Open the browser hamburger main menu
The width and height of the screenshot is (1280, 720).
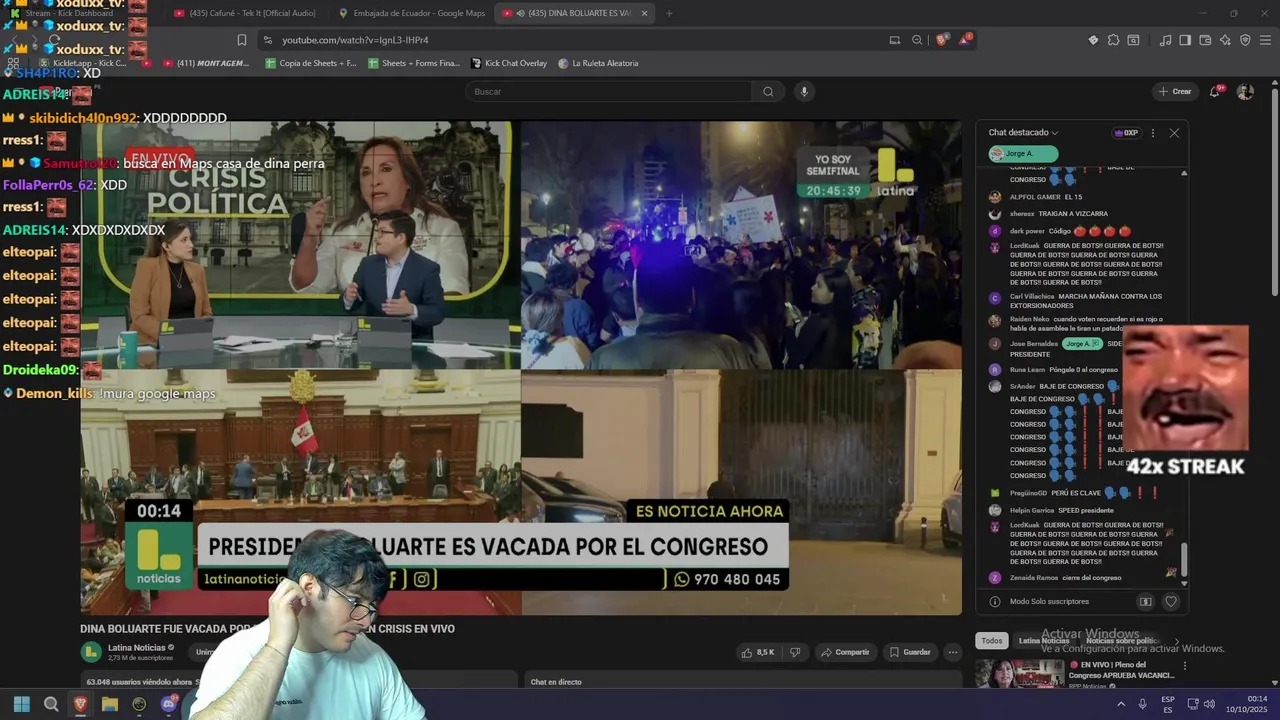coord(1265,40)
